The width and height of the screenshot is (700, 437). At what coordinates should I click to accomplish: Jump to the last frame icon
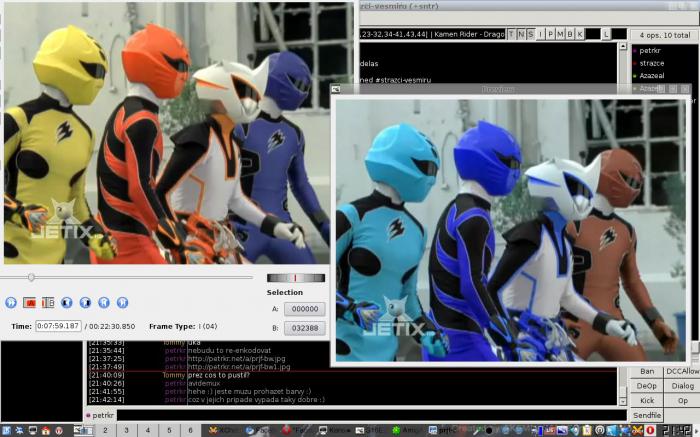(x=122, y=303)
